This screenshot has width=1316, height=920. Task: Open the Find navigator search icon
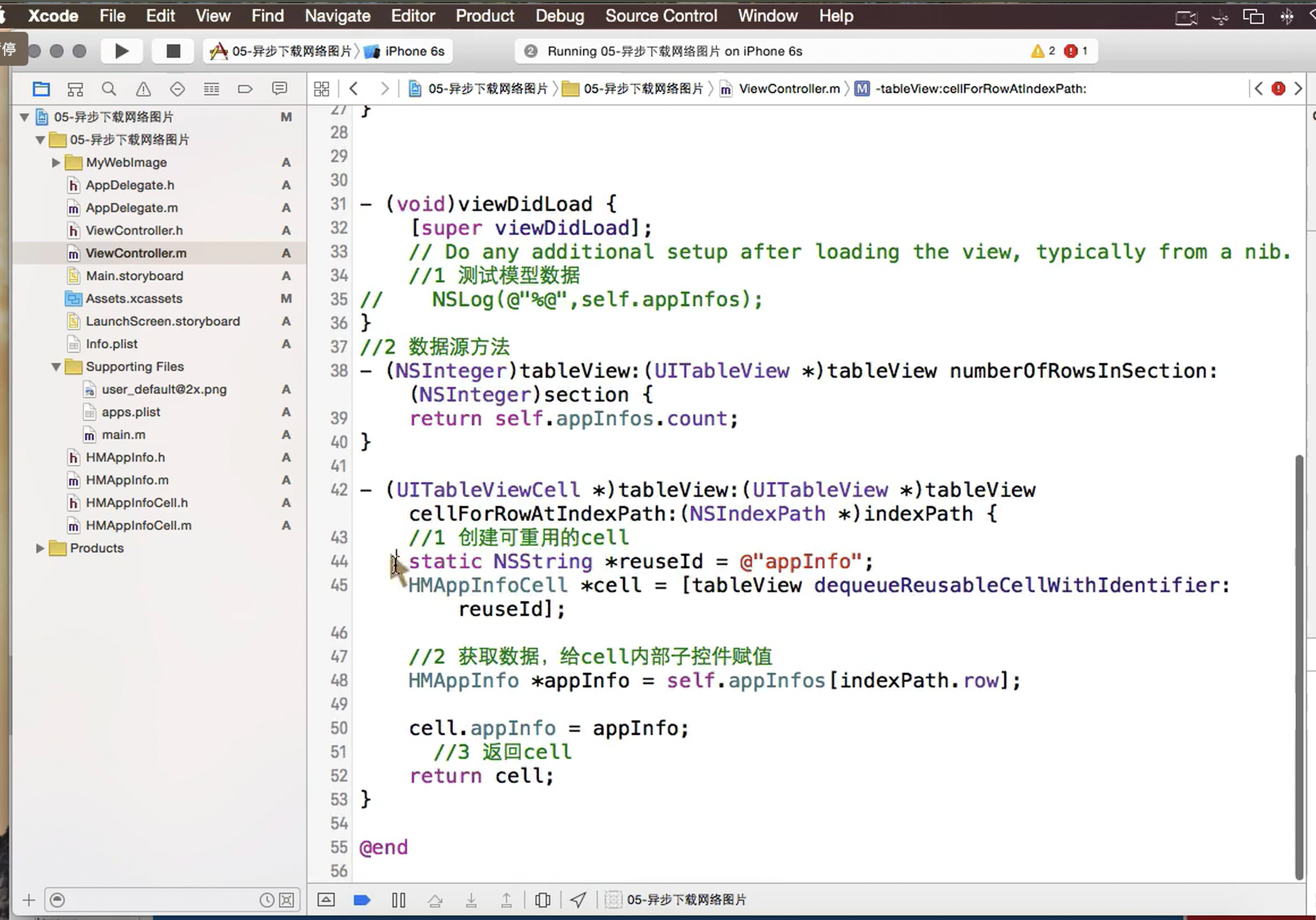pyautogui.click(x=109, y=89)
